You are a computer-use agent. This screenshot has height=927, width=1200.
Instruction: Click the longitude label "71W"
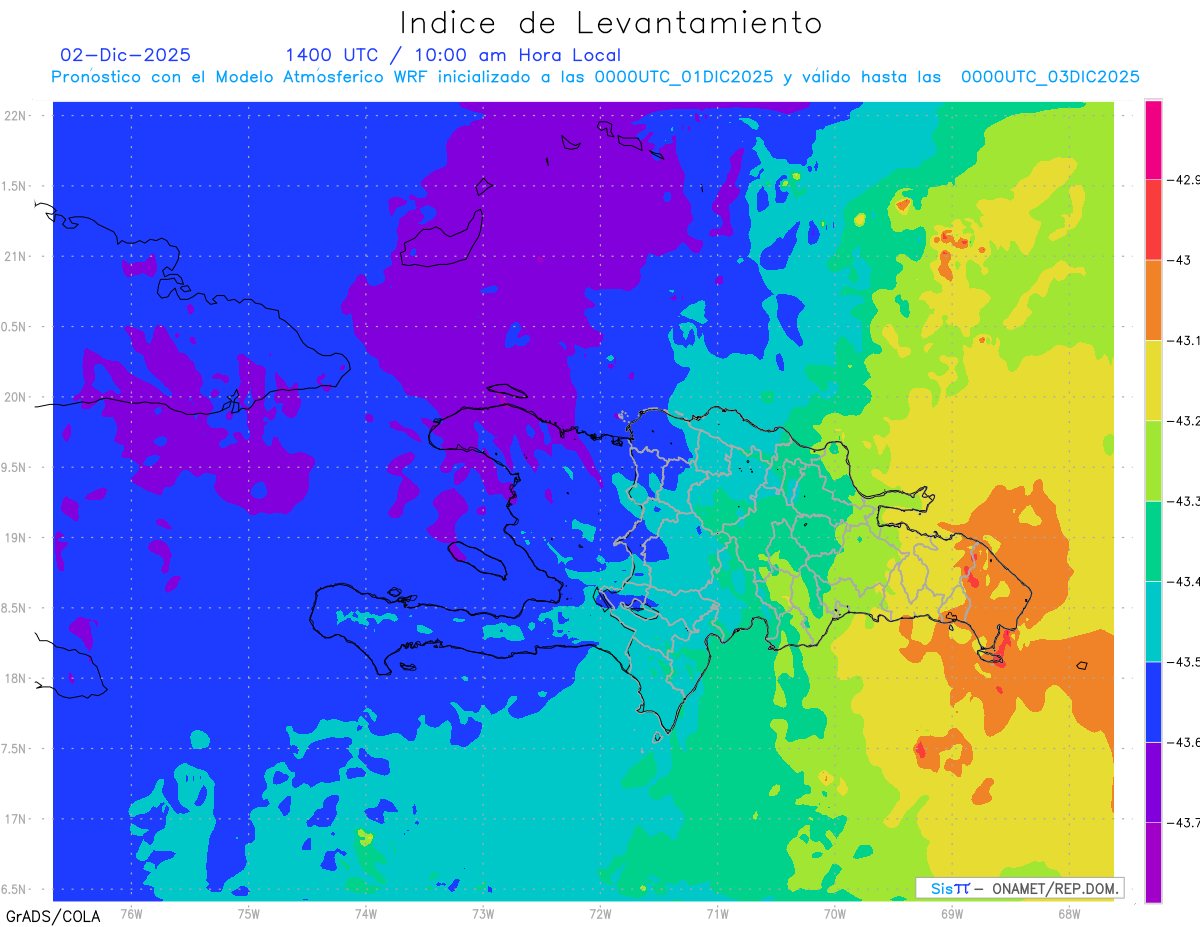(717, 914)
